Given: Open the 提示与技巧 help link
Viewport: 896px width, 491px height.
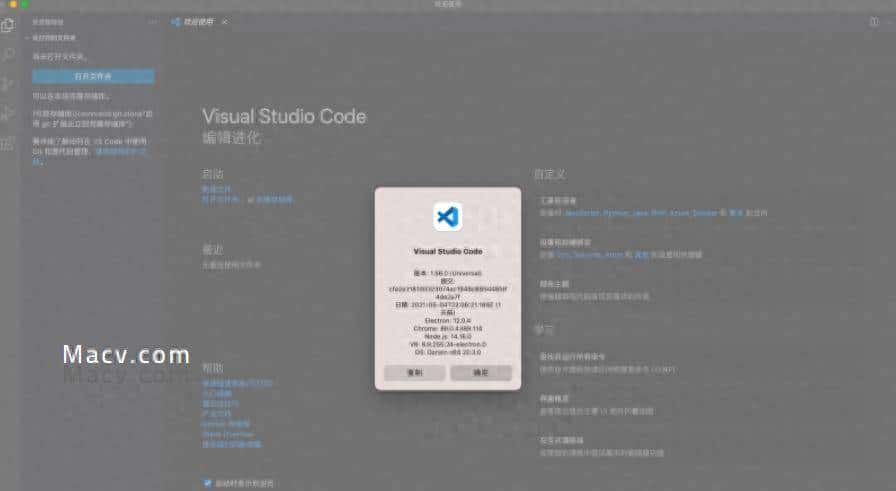Looking at the screenshot, I should 220,404.
